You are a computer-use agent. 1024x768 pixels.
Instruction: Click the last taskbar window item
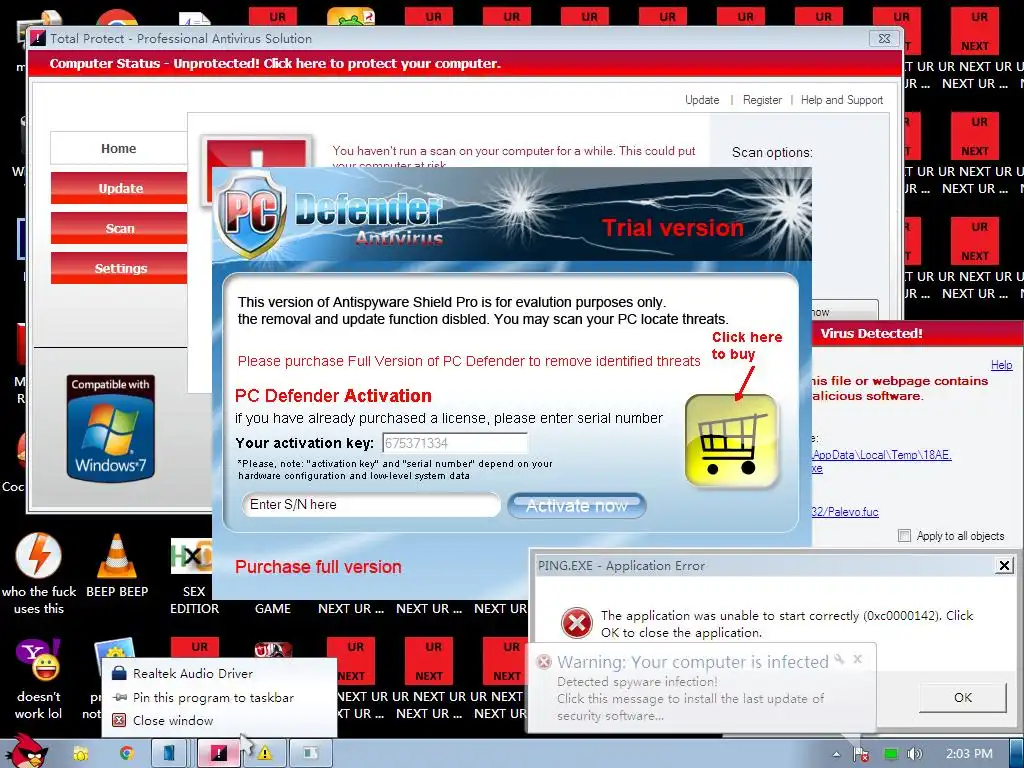click(x=310, y=753)
